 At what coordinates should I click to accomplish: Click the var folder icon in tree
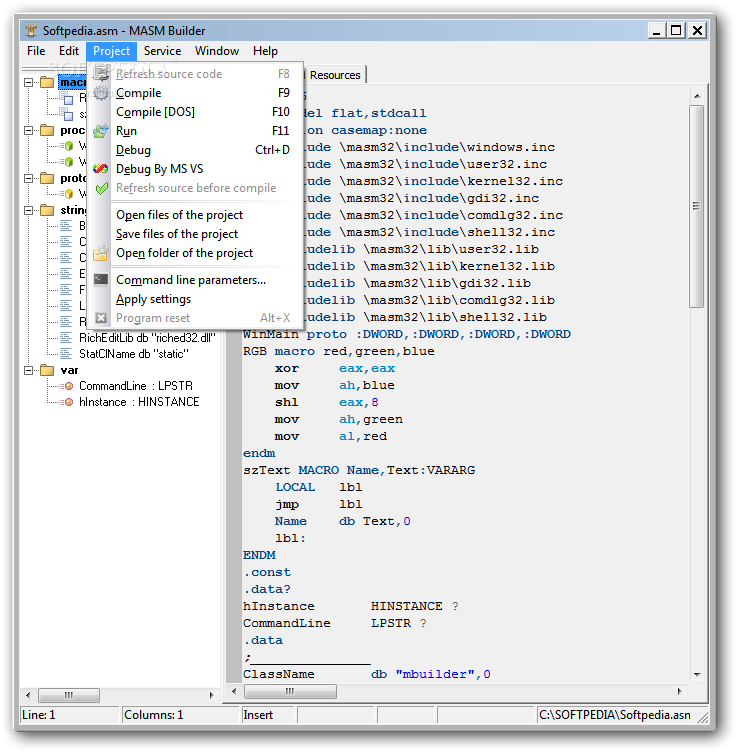pos(47,370)
